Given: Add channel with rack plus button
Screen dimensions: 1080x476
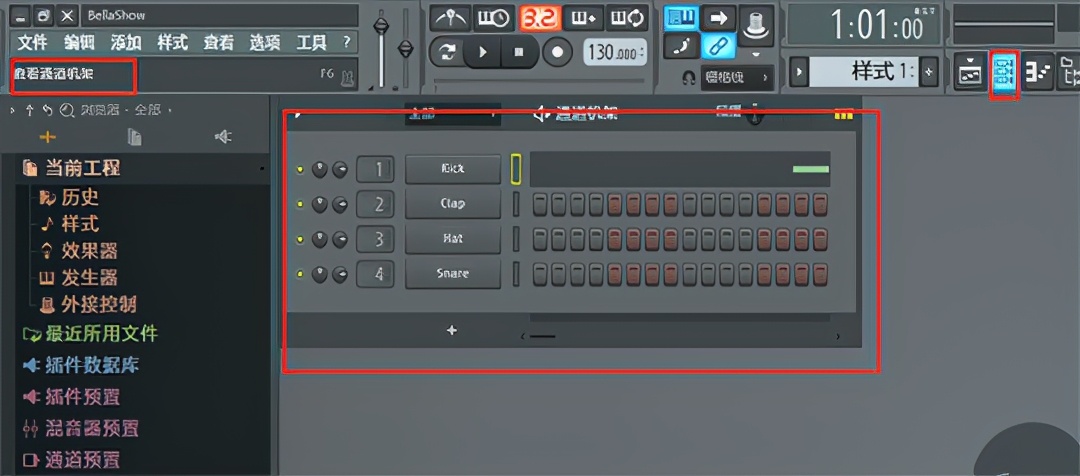Looking at the screenshot, I should click(452, 331).
